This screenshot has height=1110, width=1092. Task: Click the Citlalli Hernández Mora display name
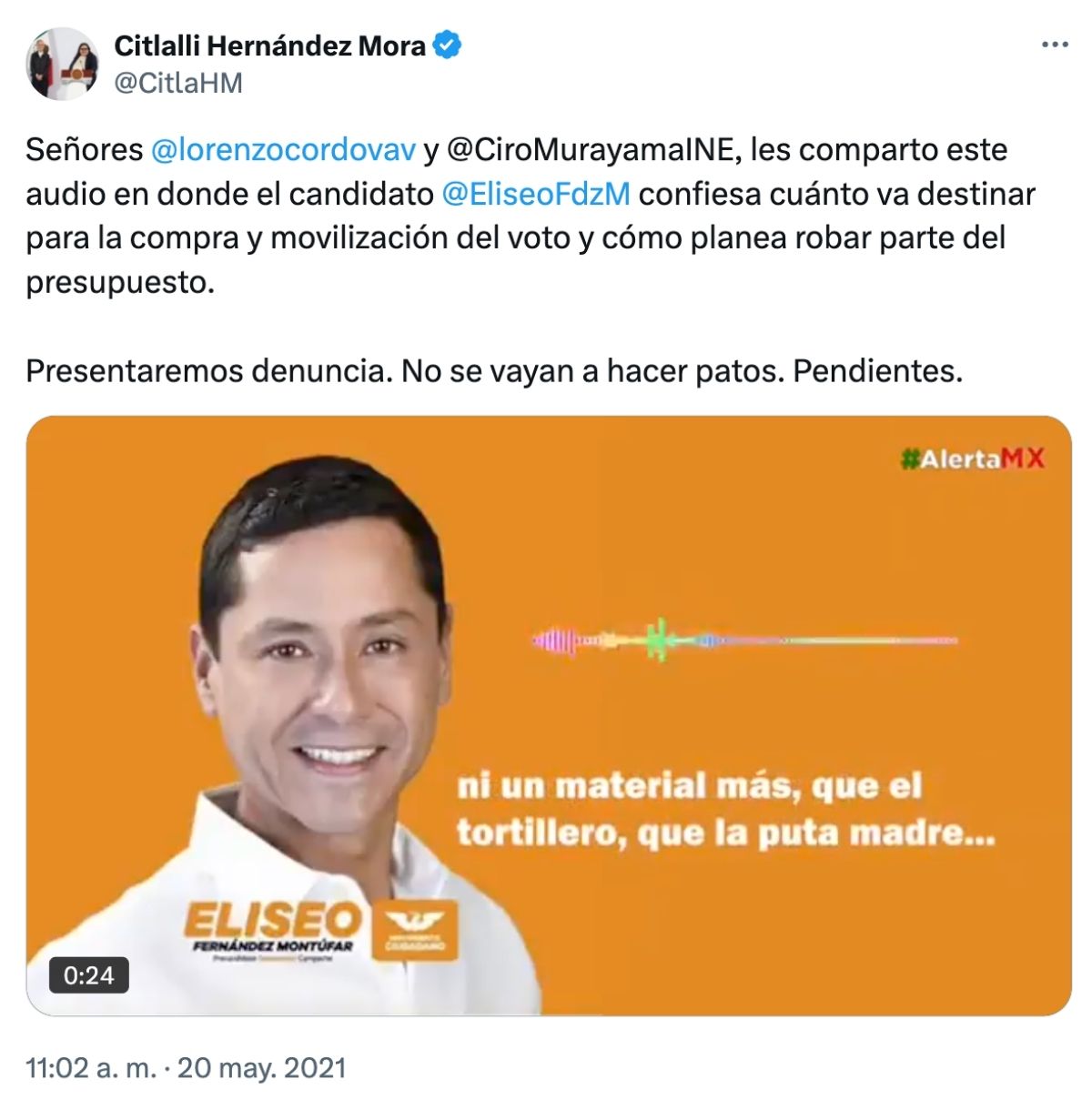click(x=269, y=45)
